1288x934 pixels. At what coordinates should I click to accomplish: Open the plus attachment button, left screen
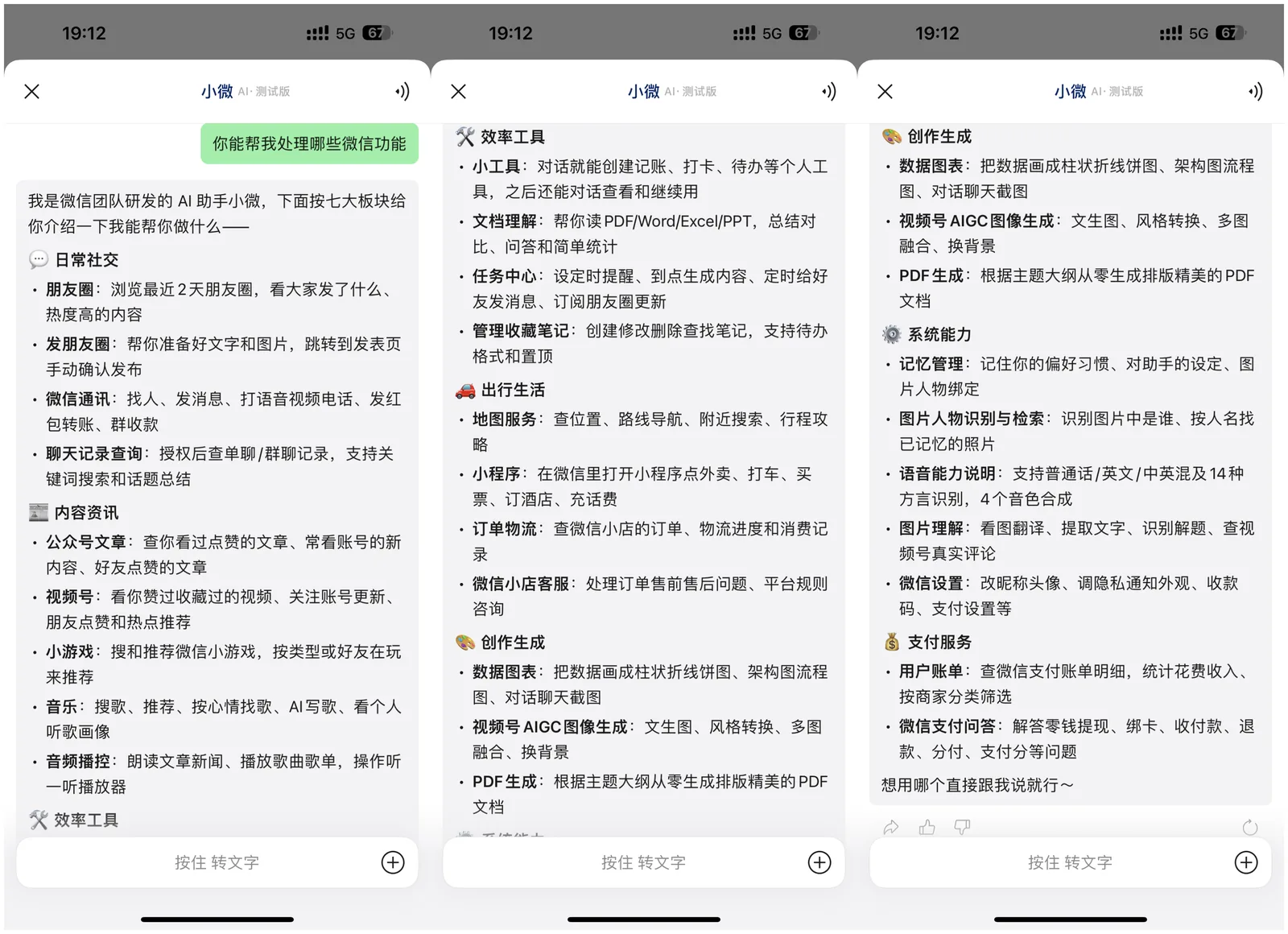click(x=393, y=862)
